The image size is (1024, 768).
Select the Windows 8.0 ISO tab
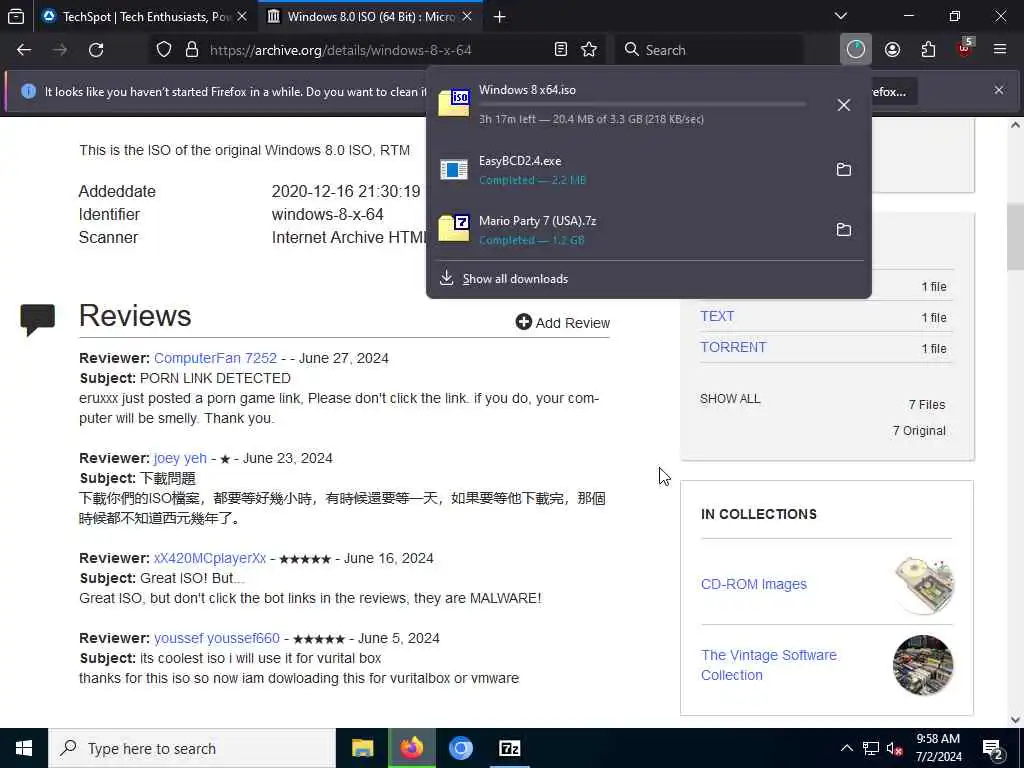coord(371,16)
